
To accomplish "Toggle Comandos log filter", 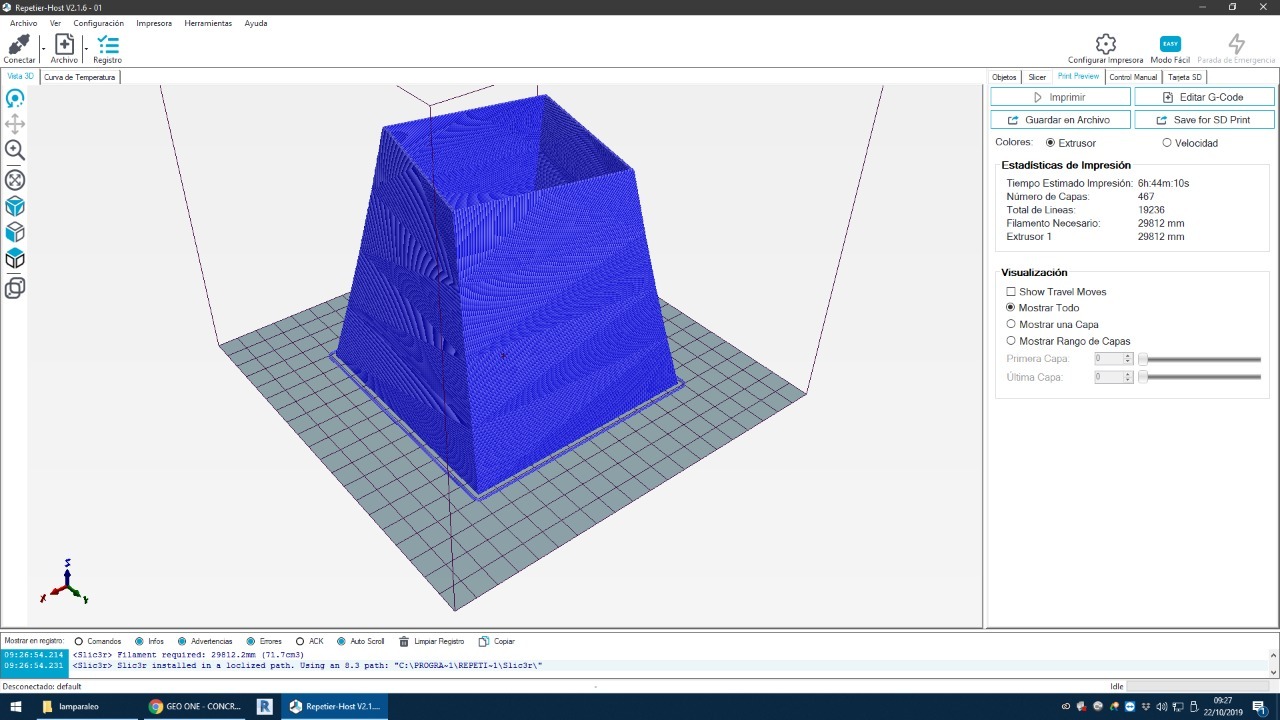I will [x=79, y=641].
